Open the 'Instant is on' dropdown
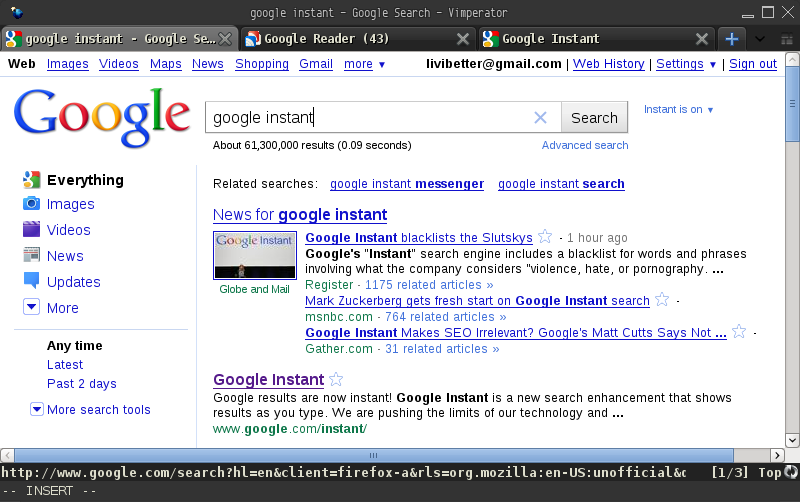Image resolution: width=800 pixels, height=502 pixels. click(678, 109)
